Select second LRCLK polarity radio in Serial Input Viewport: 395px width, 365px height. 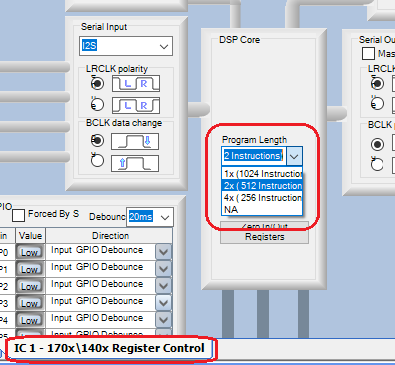97,104
